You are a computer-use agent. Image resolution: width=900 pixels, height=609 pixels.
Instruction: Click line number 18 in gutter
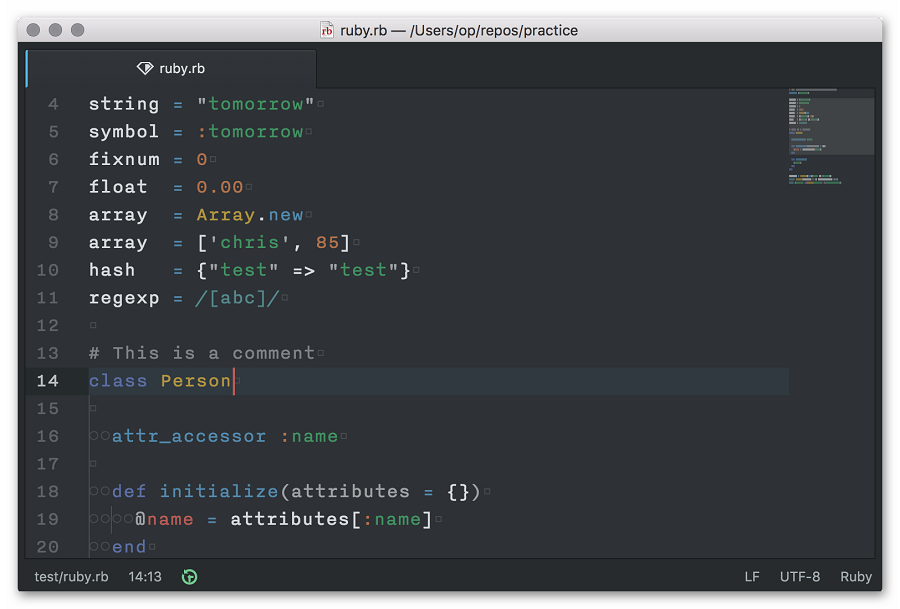[x=48, y=491]
